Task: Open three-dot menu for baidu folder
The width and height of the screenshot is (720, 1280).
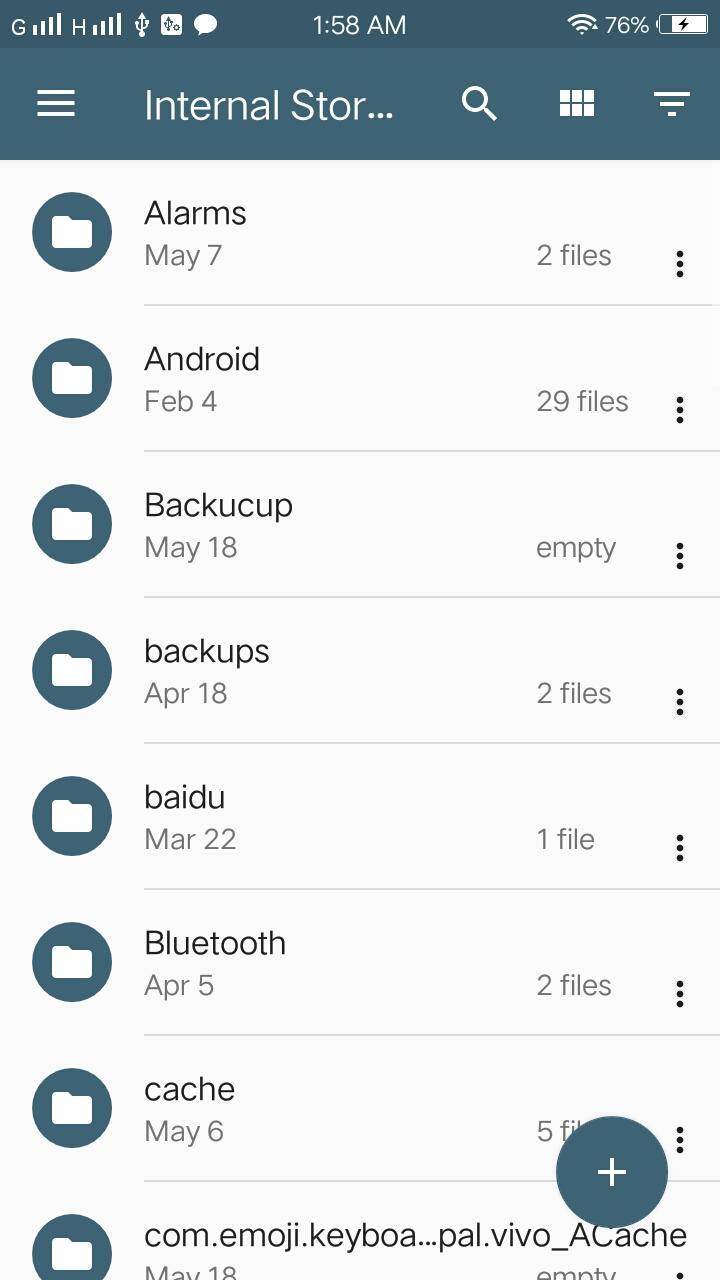Action: coord(680,848)
